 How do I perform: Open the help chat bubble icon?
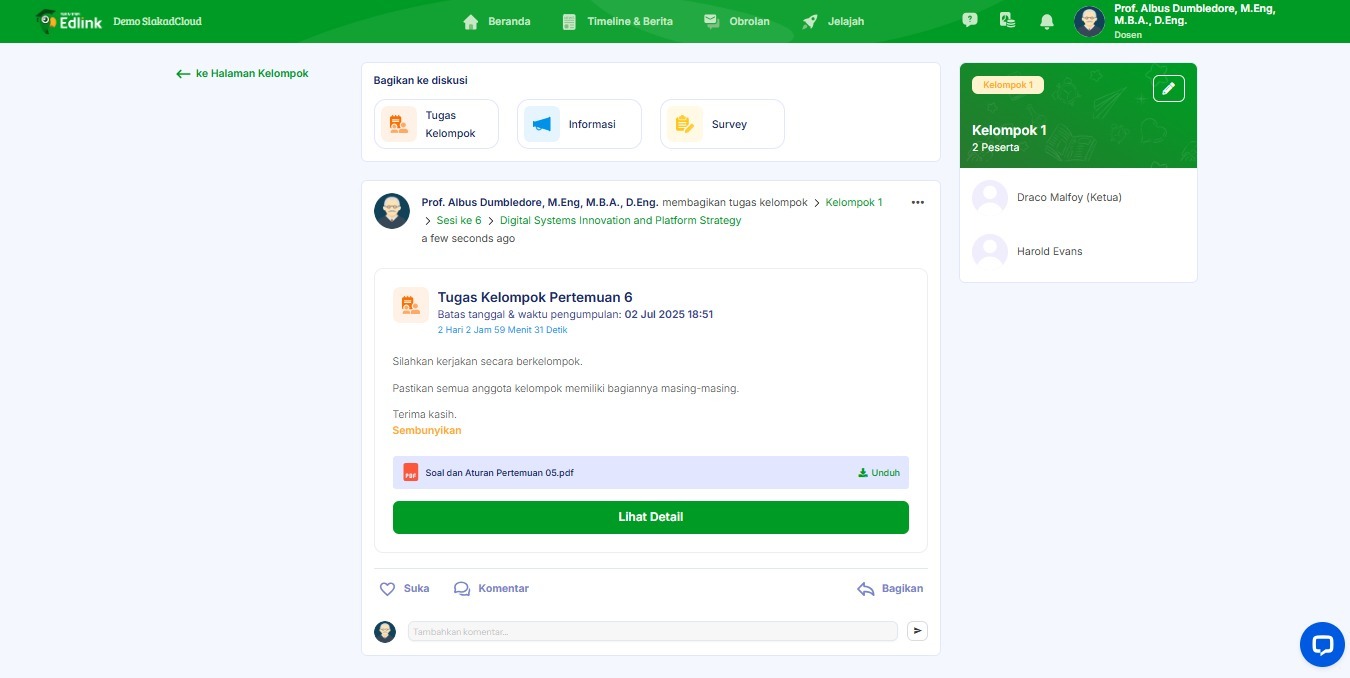tap(968, 20)
